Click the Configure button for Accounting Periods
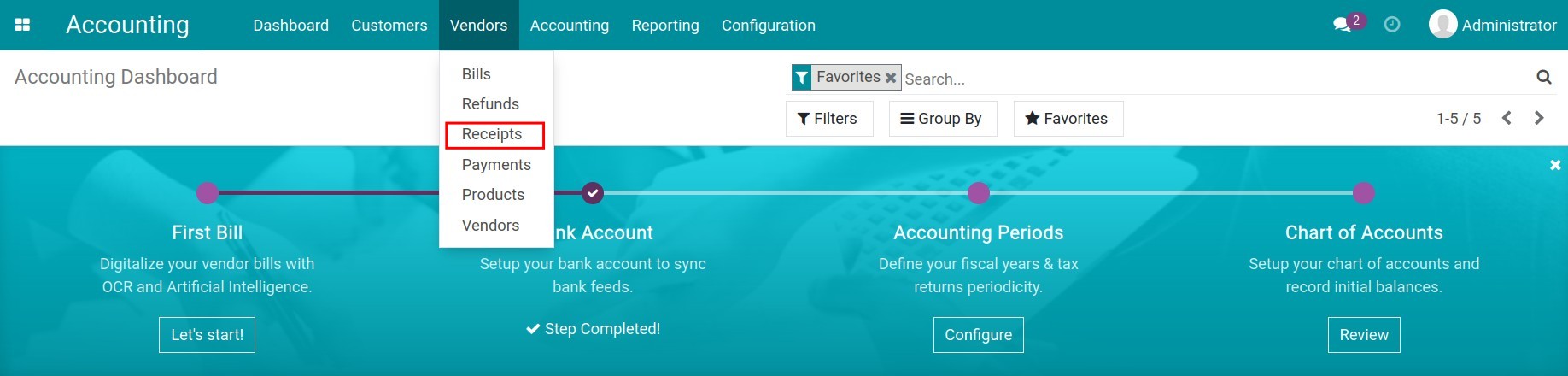 (978, 335)
